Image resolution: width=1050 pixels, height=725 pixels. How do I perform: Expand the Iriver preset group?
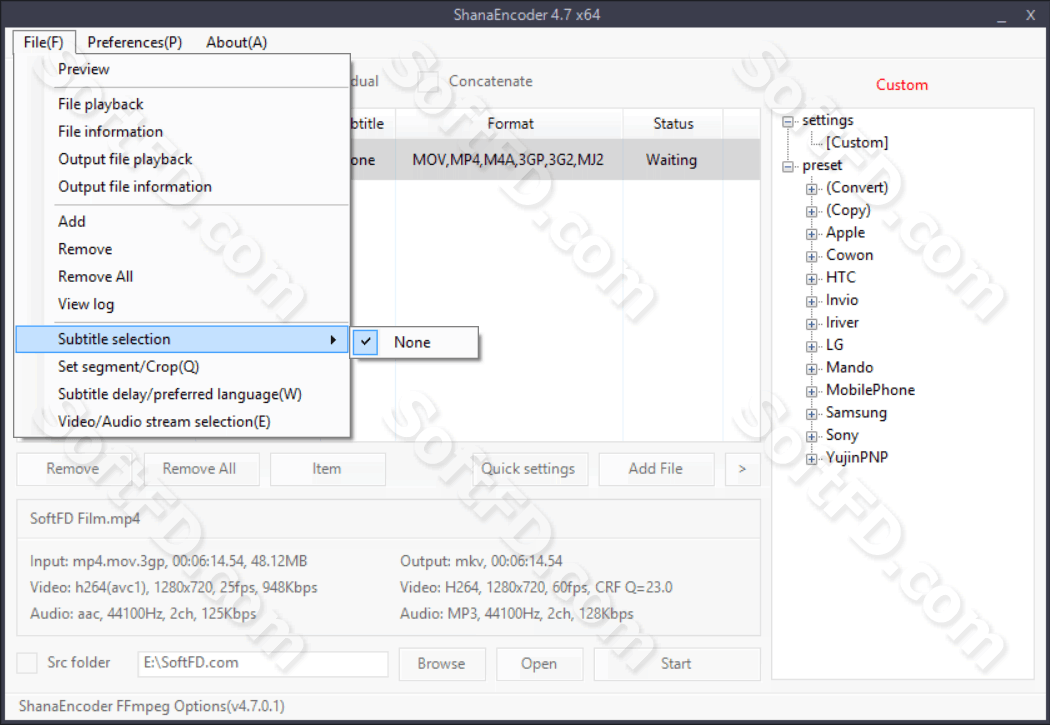pos(812,324)
